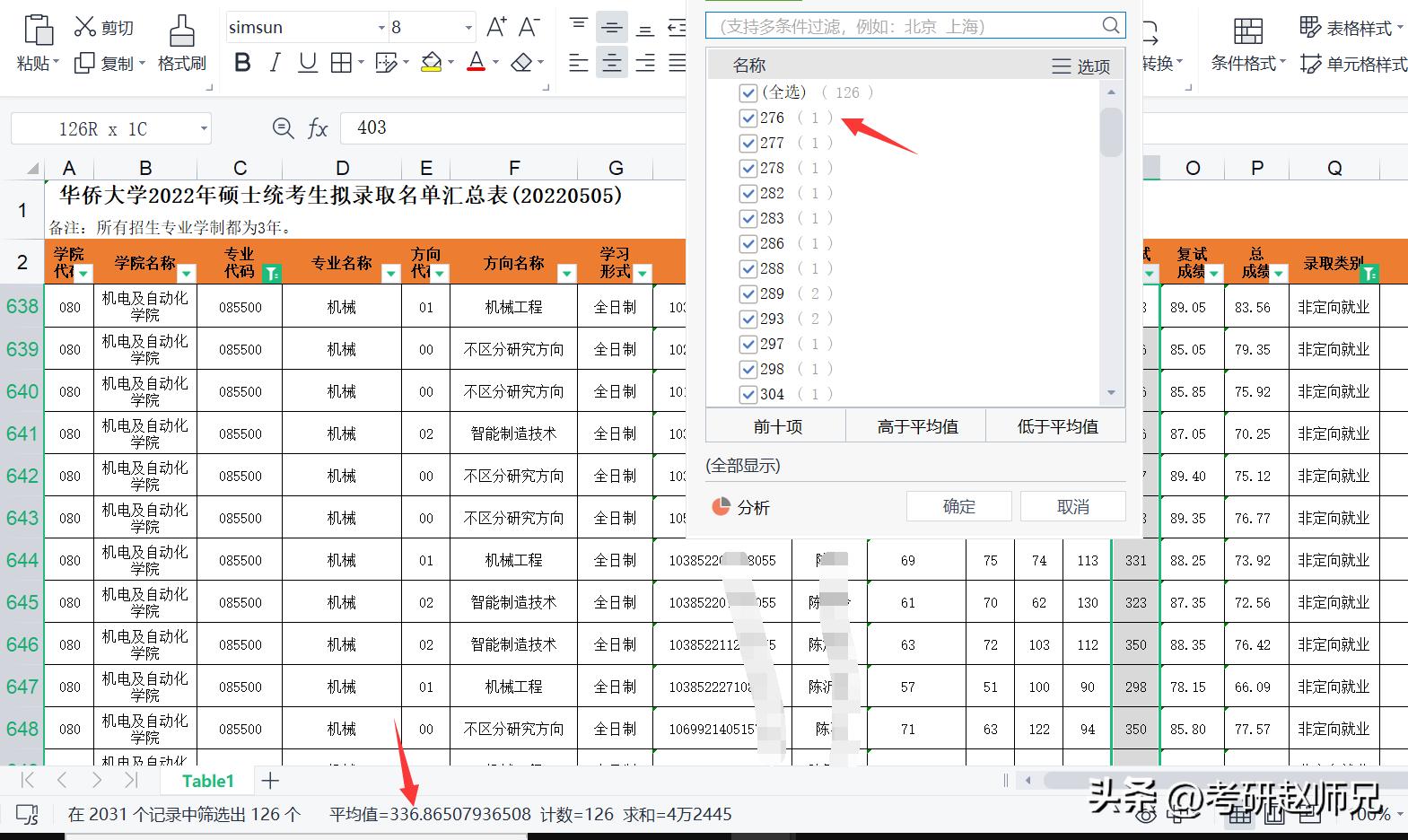Click the fill color bucket icon

432,63
